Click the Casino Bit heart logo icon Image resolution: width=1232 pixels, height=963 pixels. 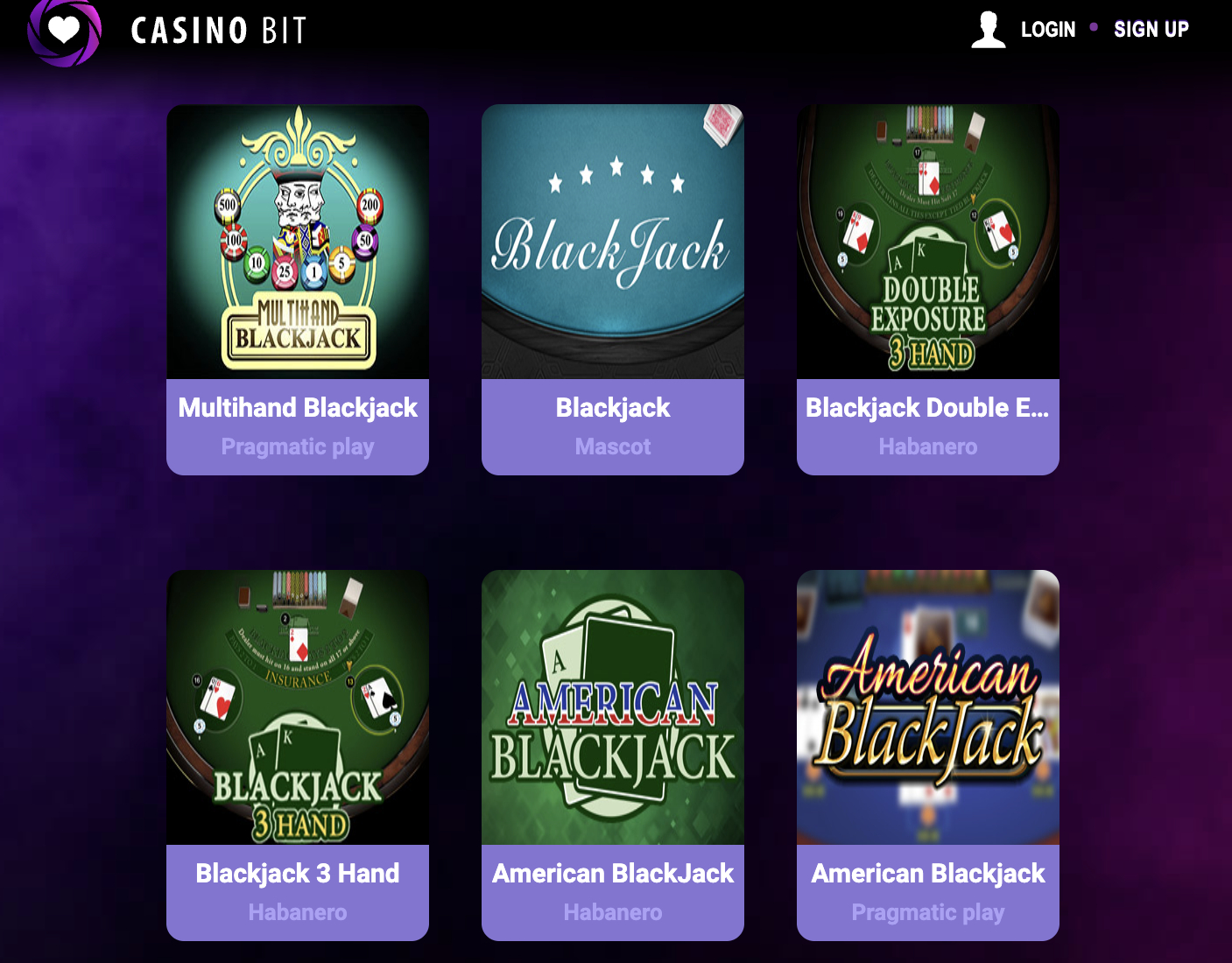tap(64, 32)
